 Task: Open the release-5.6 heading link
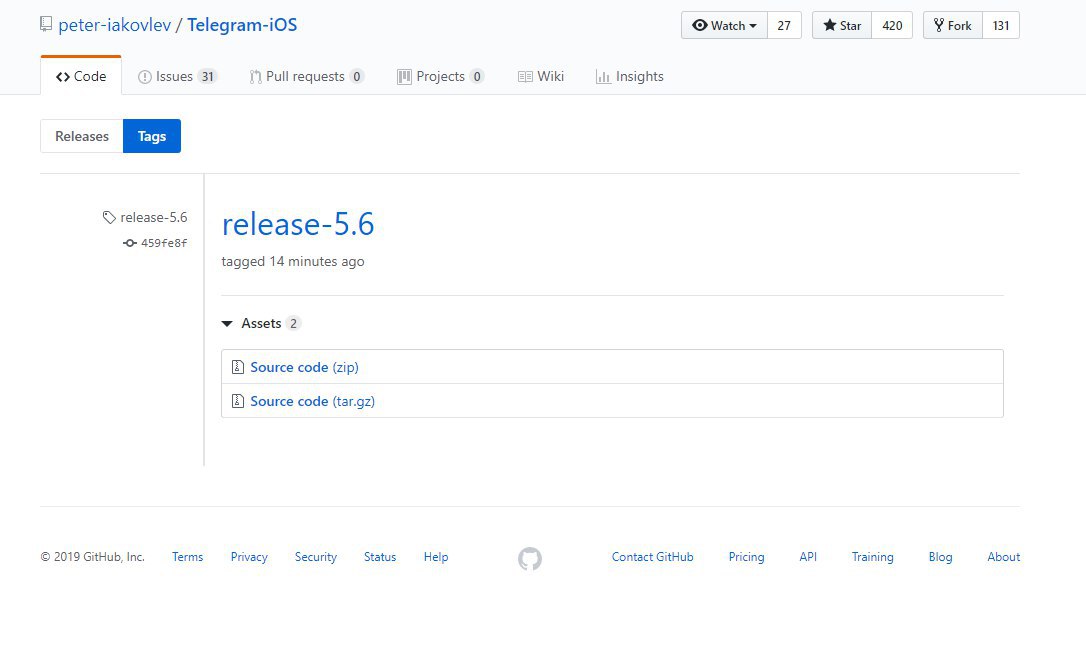coord(298,224)
